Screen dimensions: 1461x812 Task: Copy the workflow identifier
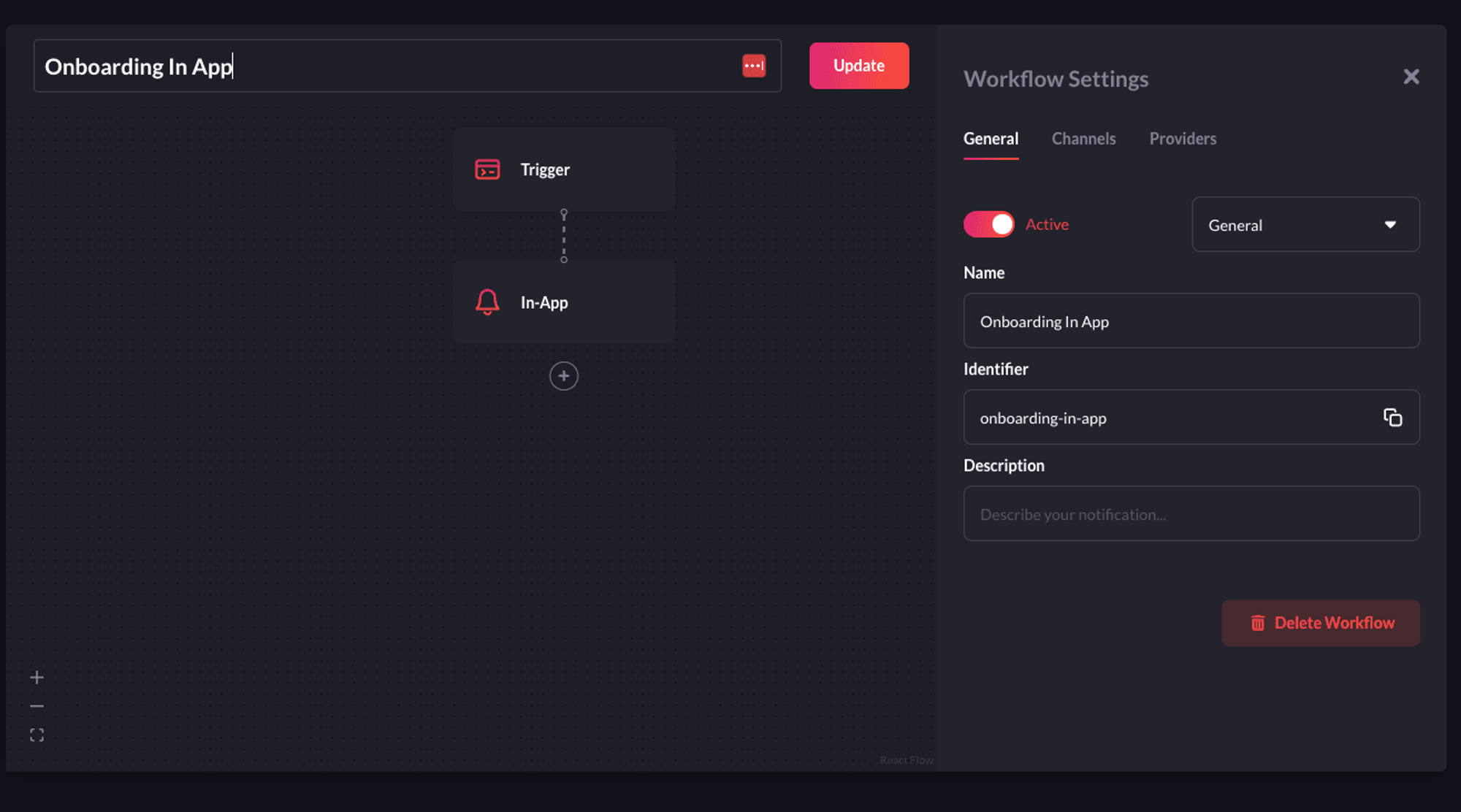pos(1392,417)
